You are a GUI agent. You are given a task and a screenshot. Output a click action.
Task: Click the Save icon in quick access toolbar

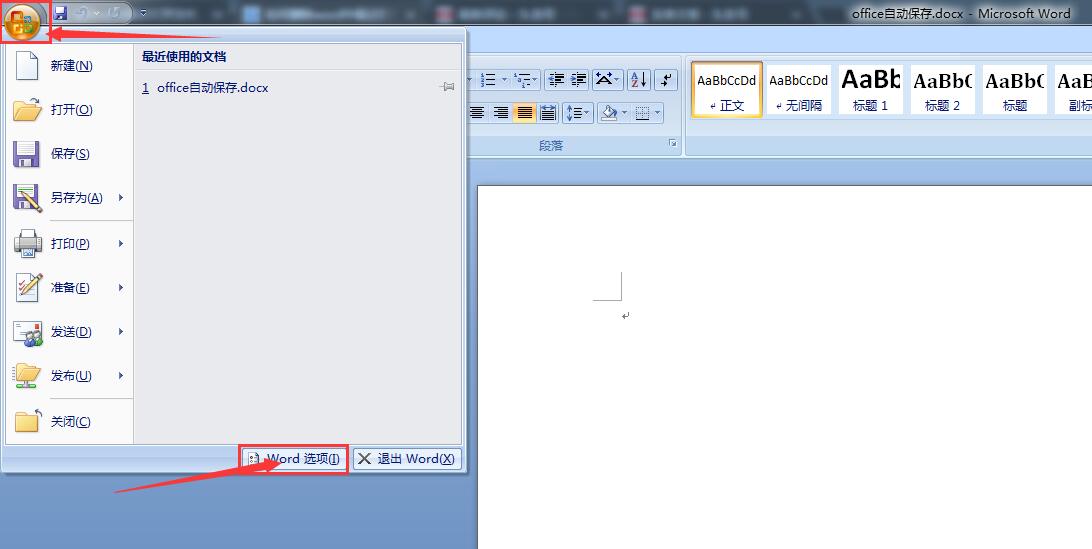(x=61, y=13)
